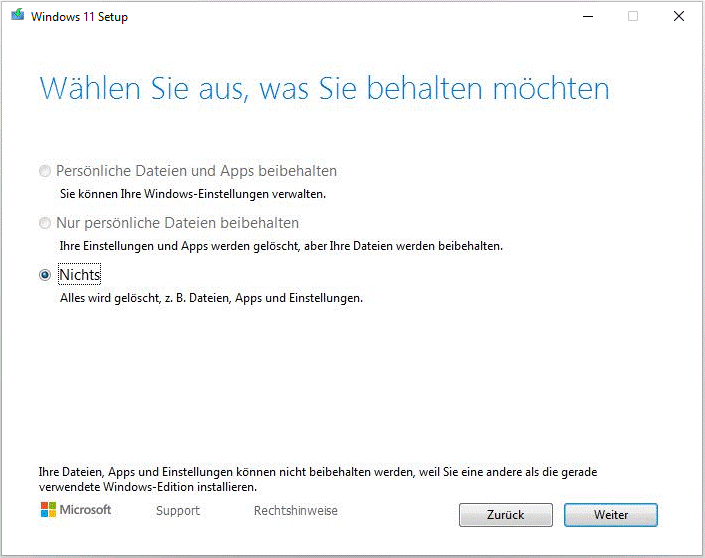Minimize the Windows 11 Setup window

click(588, 17)
